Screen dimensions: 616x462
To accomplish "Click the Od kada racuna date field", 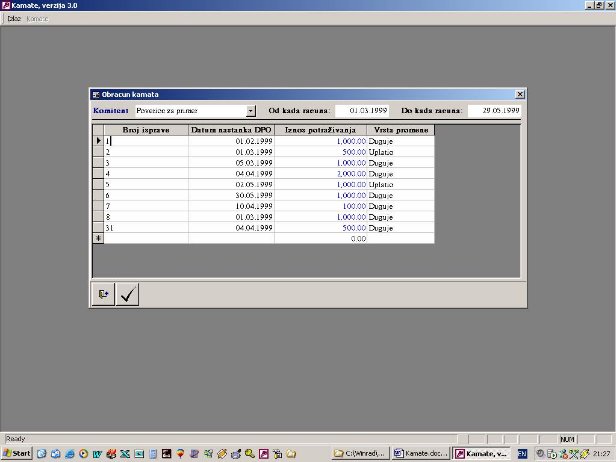I will [362, 111].
